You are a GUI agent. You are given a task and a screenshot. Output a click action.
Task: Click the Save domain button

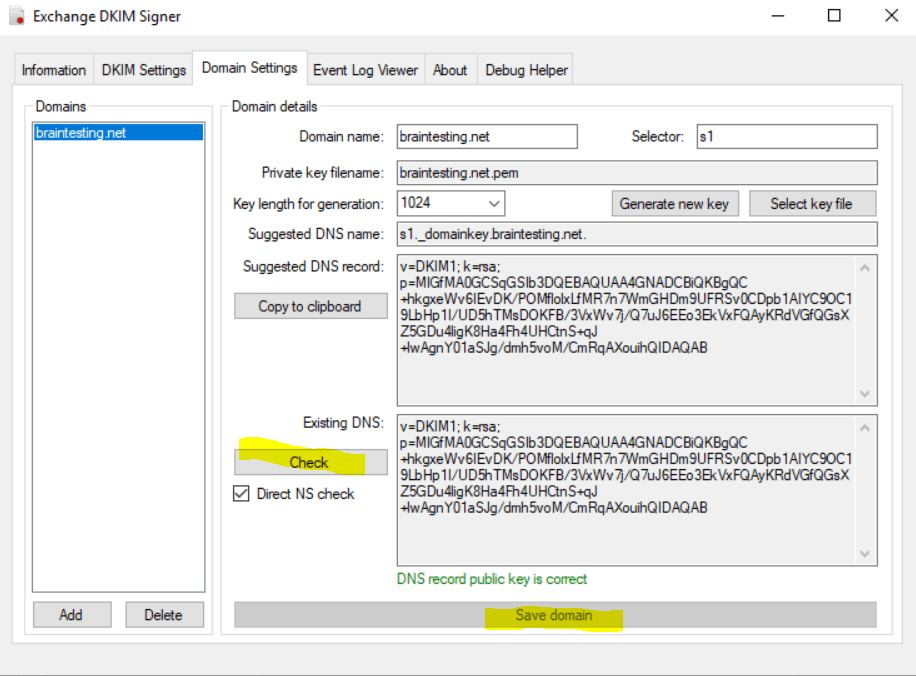pos(555,615)
